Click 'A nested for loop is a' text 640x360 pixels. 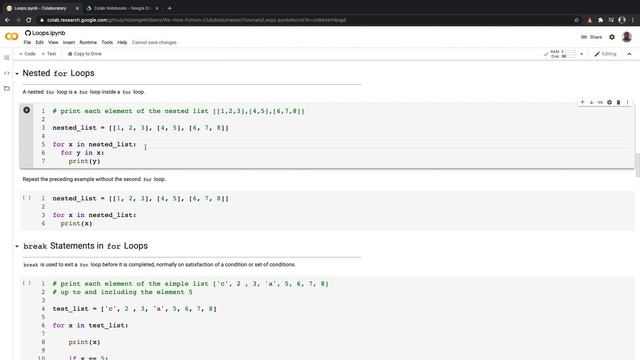(x=84, y=92)
